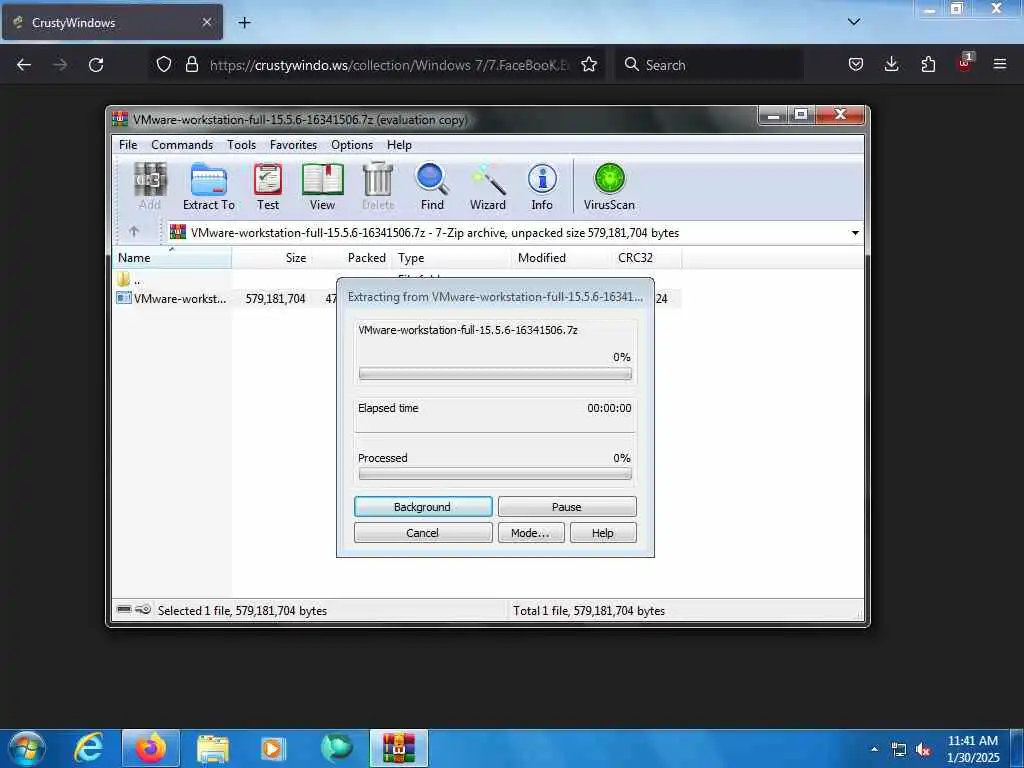The image size is (1024, 768).
Task: Click the green globe taskbar icon
Action: 336,748
